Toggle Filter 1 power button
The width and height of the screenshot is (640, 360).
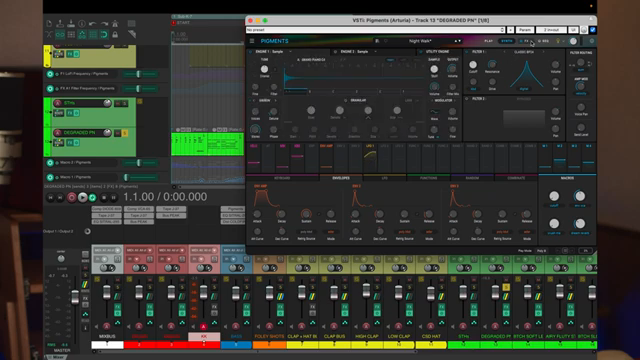click(467, 52)
